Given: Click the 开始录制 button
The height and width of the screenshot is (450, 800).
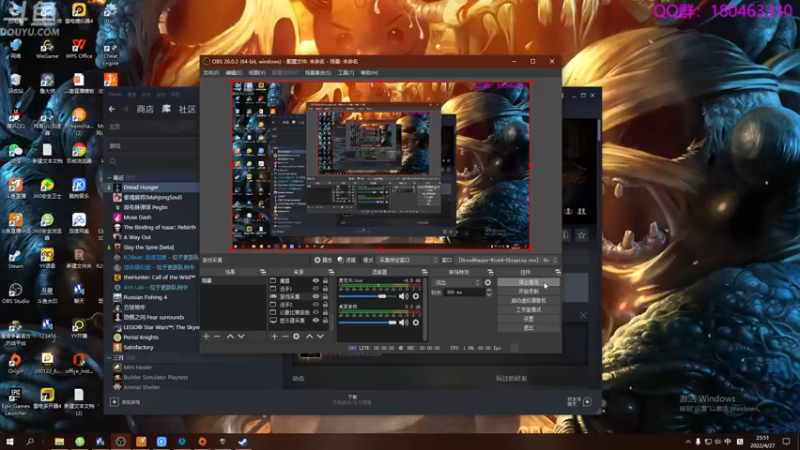Looking at the screenshot, I should pyautogui.click(x=529, y=291).
